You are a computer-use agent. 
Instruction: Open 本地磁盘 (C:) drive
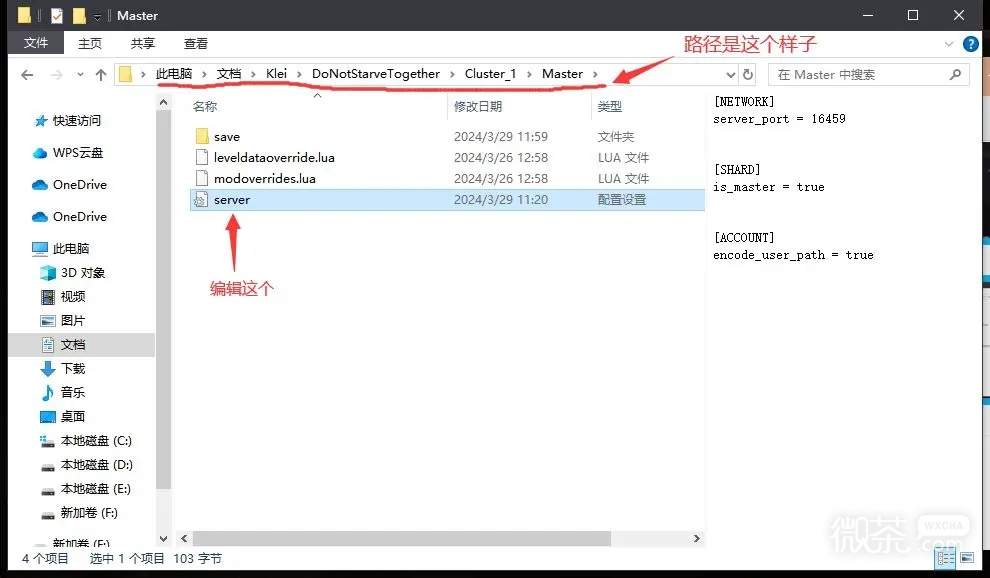tap(96, 441)
